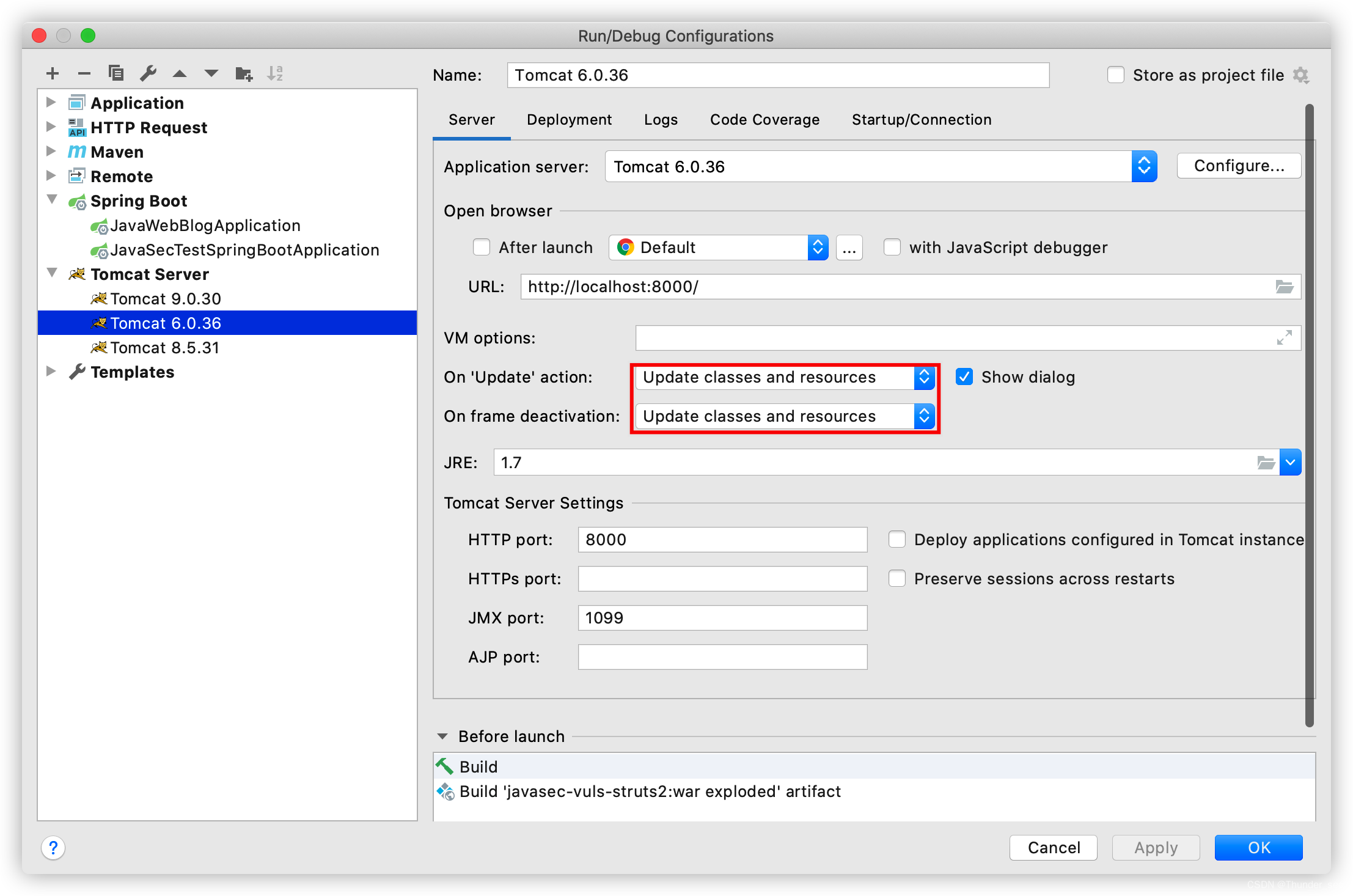Open the Startup/Connection tab
Image resolution: width=1353 pixels, height=896 pixels.
[921, 120]
